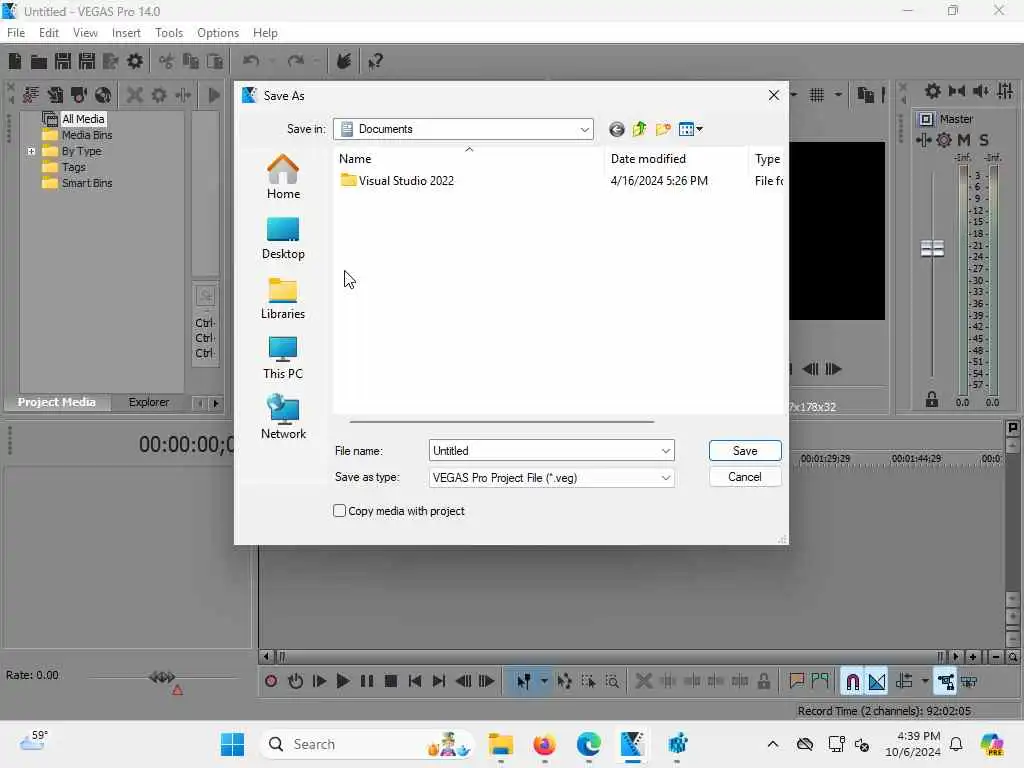Open the Normal Edit Tool dropdown arrow
The width and height of the screenshot is (1024, 768).
pyautogui.click(x=543, y=681)
